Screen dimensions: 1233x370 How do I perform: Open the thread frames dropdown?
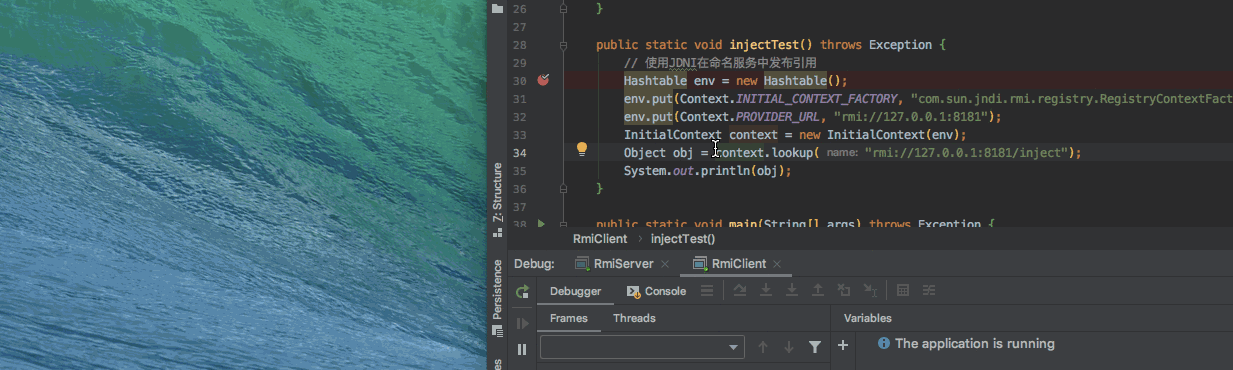[x=642, y=347]
